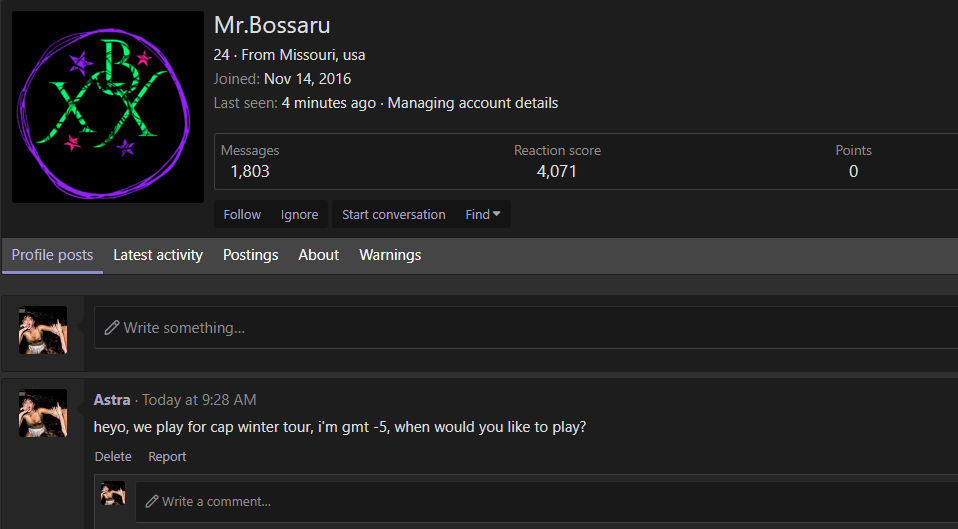Report Astra's profile post

167,456
